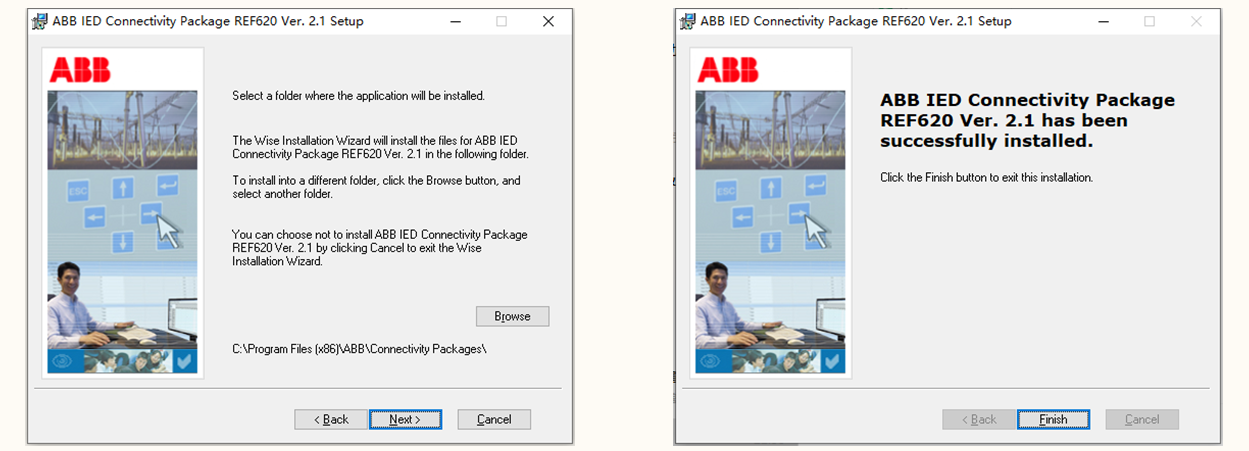Viewport: 1249px width, 451px height.
Task: Click Next in the left setup window
Action: tap(405, 419)
